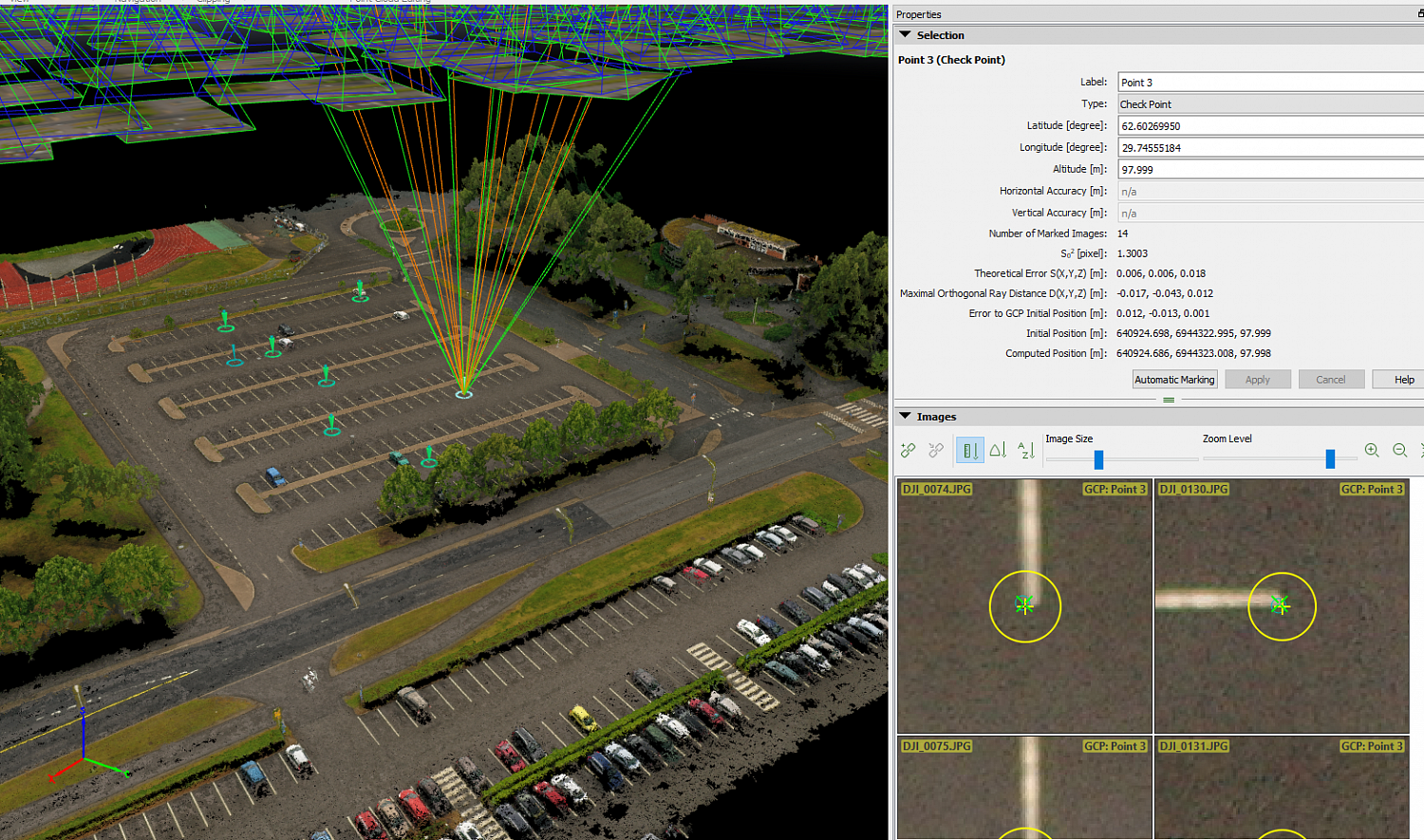
Task: Select the DJI_0074.JPG image thumbnail
Action: [x=1023, y=606]
